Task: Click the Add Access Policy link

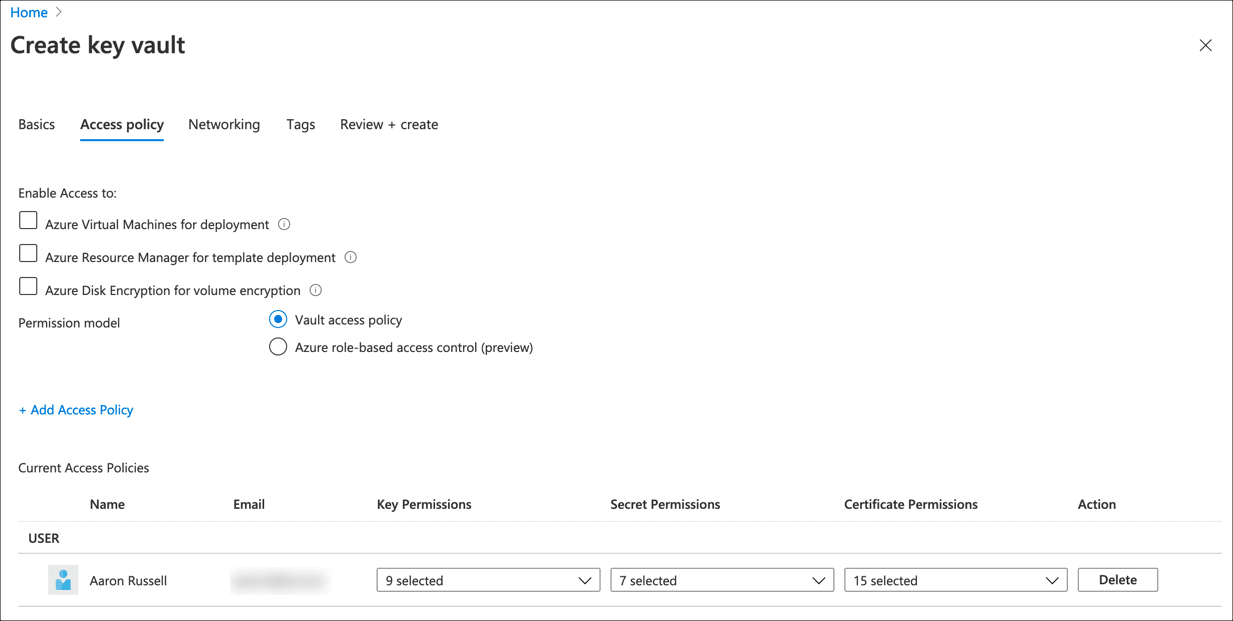Action: click(x=76, y=410)
